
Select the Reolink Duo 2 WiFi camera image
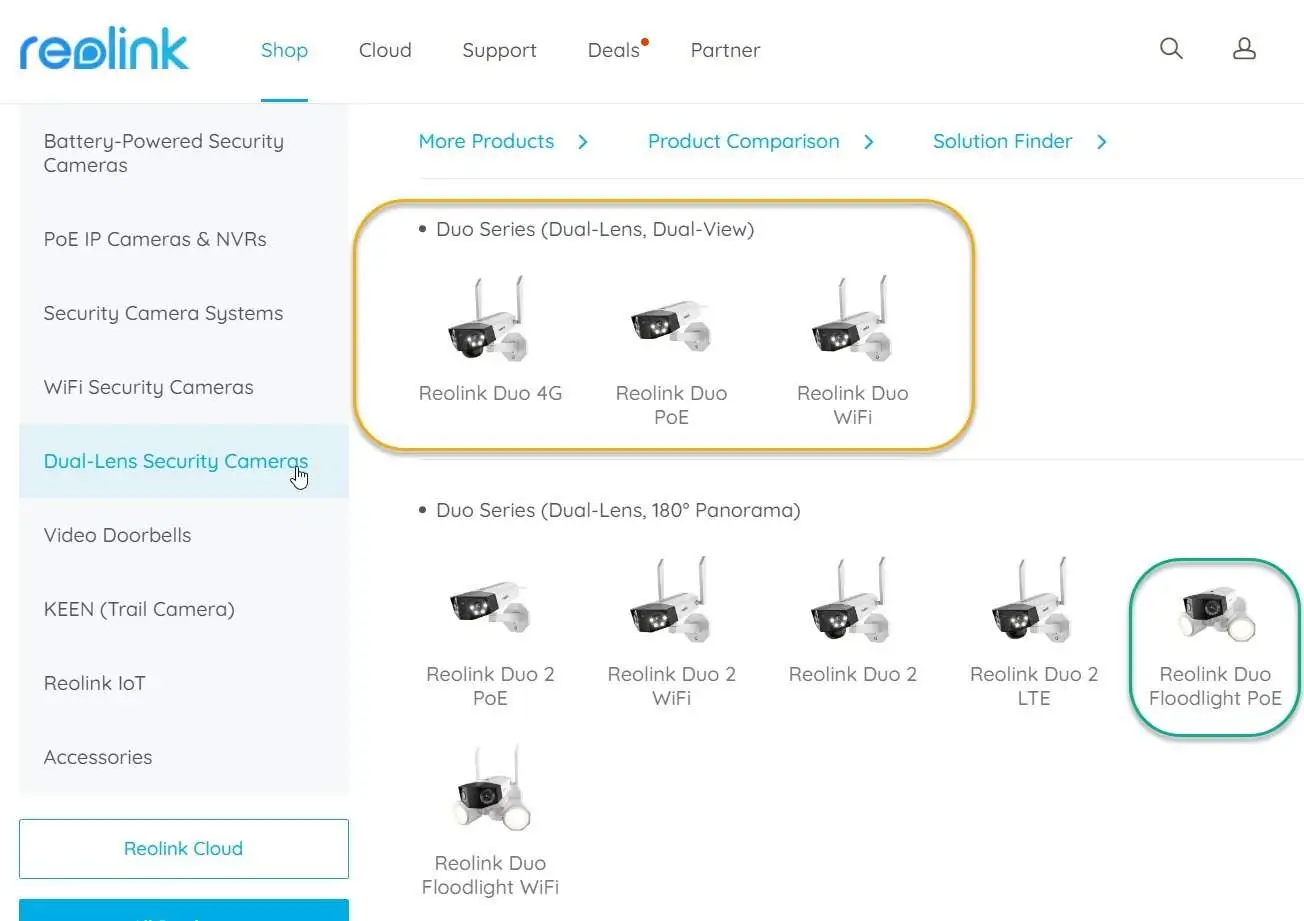click(671, 602)
